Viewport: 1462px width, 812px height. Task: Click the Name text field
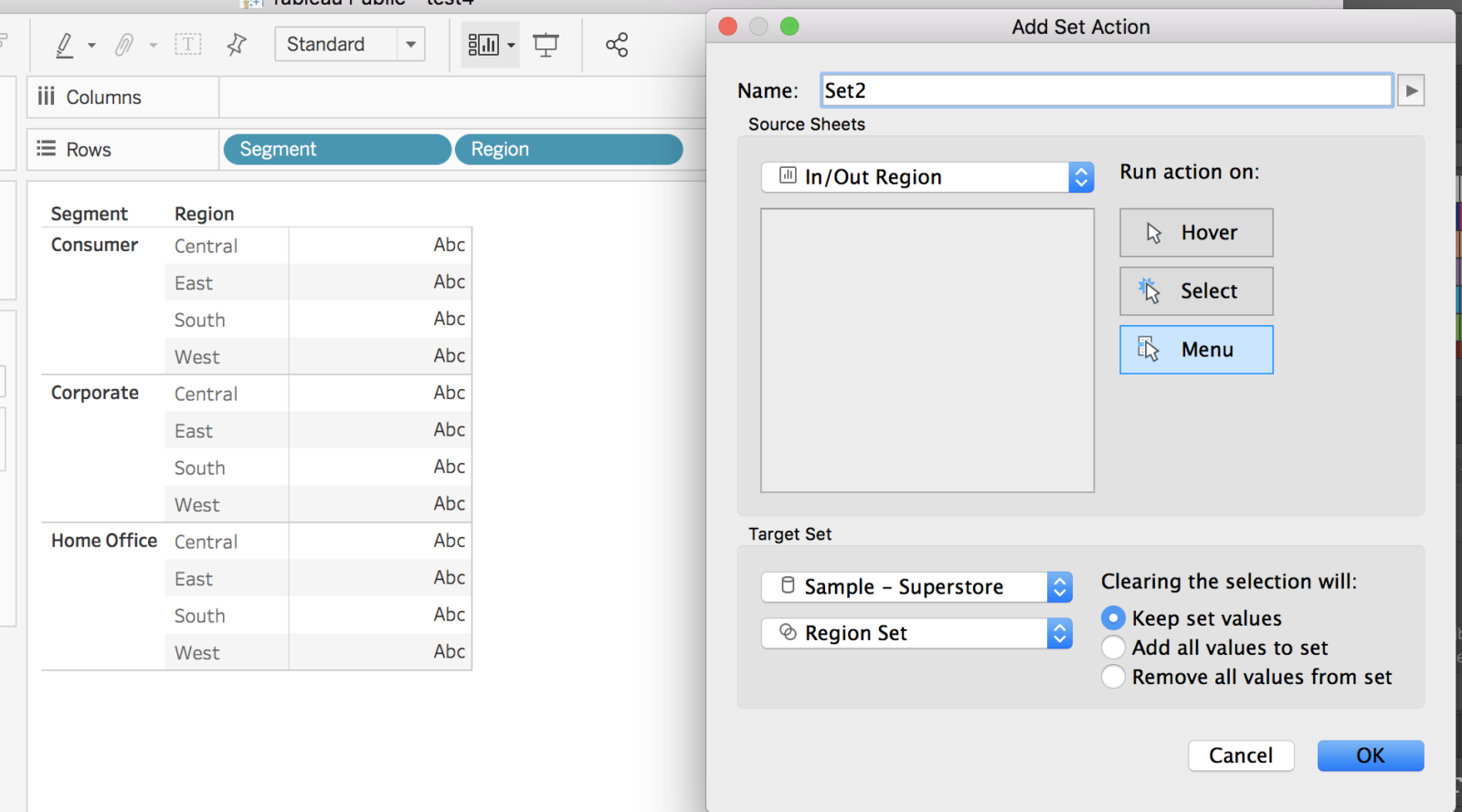[1106, 90]
